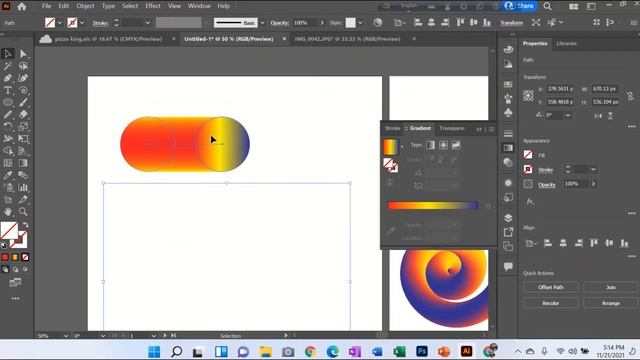This screenshot has width=640, height=360.
Task: Click Fill swatch in Appearance section
Action: (528, 155)
